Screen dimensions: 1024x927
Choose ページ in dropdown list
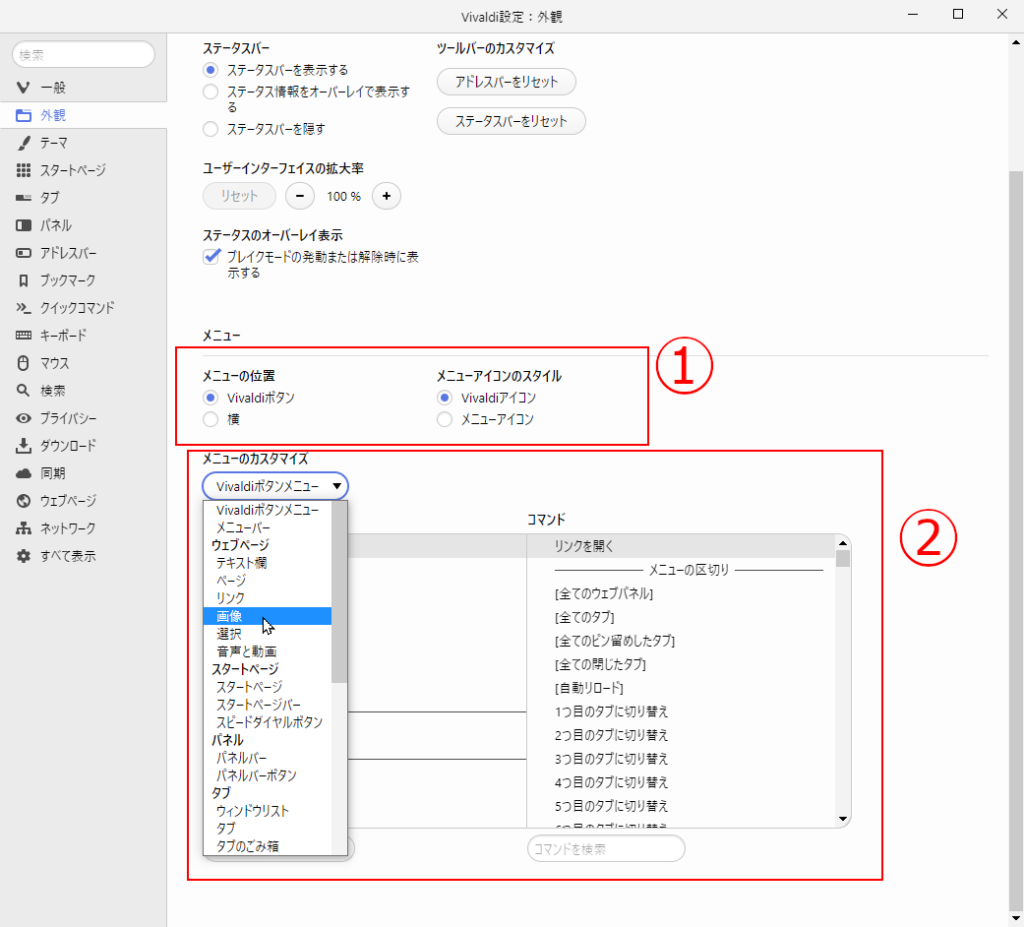click(x=268, y=580)
